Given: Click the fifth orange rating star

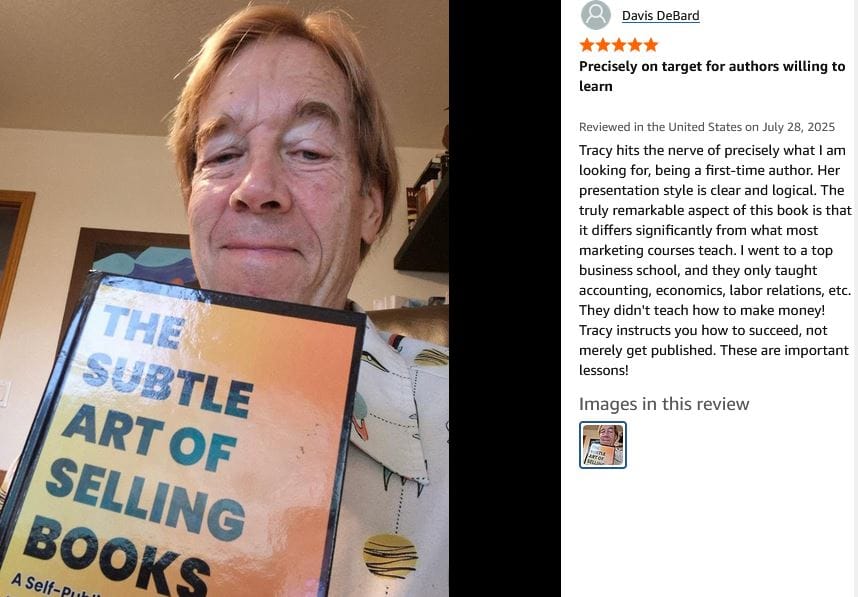Looking at the screenshot, I should [x=651, y=45].
